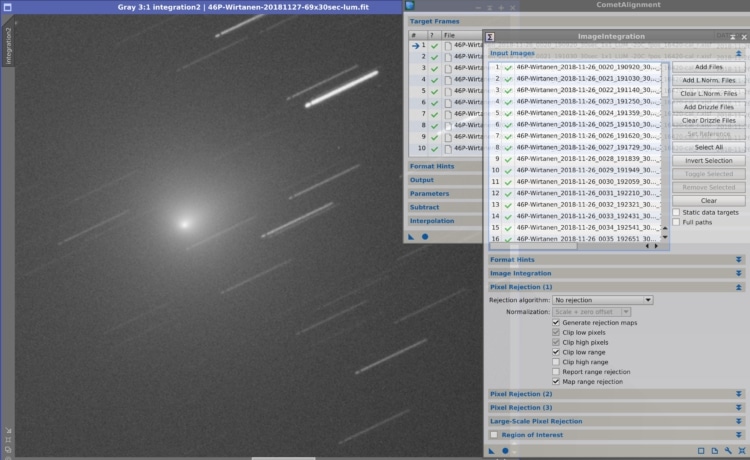Screen dimensions: 750x460
Task: Click Clear L.Norm. Files button
Action: (708, 94)
